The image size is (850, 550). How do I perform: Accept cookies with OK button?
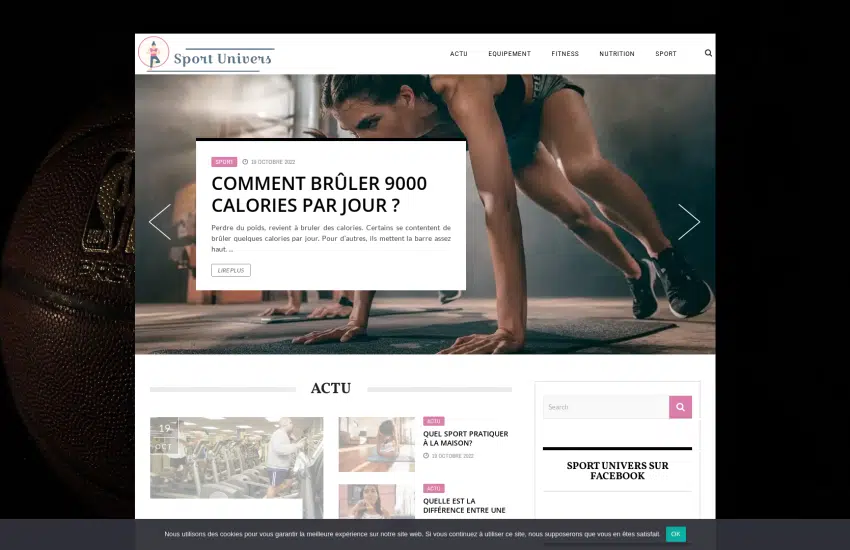click(676, 534)
